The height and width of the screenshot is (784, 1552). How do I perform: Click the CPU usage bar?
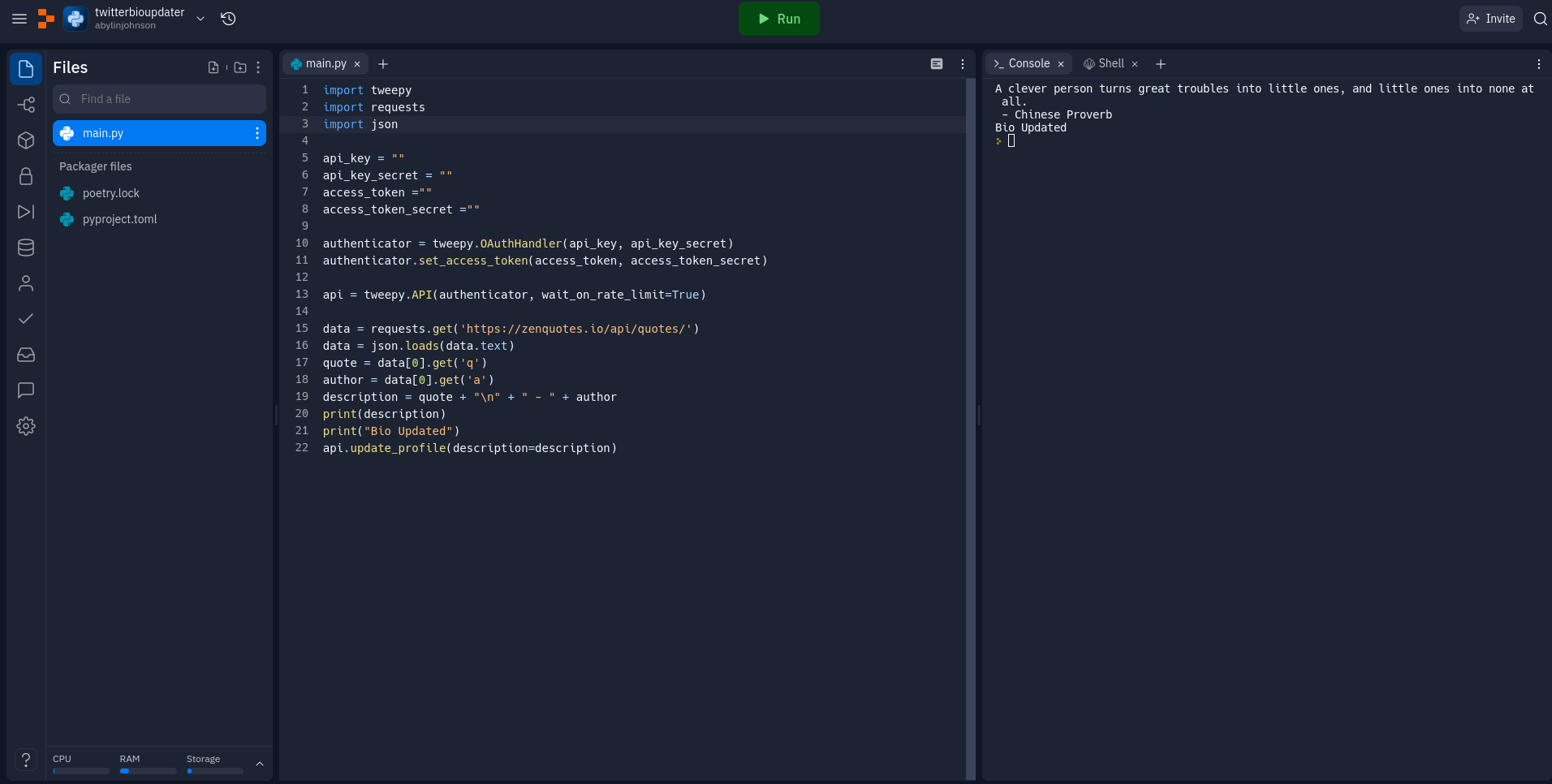click(81, 771)
